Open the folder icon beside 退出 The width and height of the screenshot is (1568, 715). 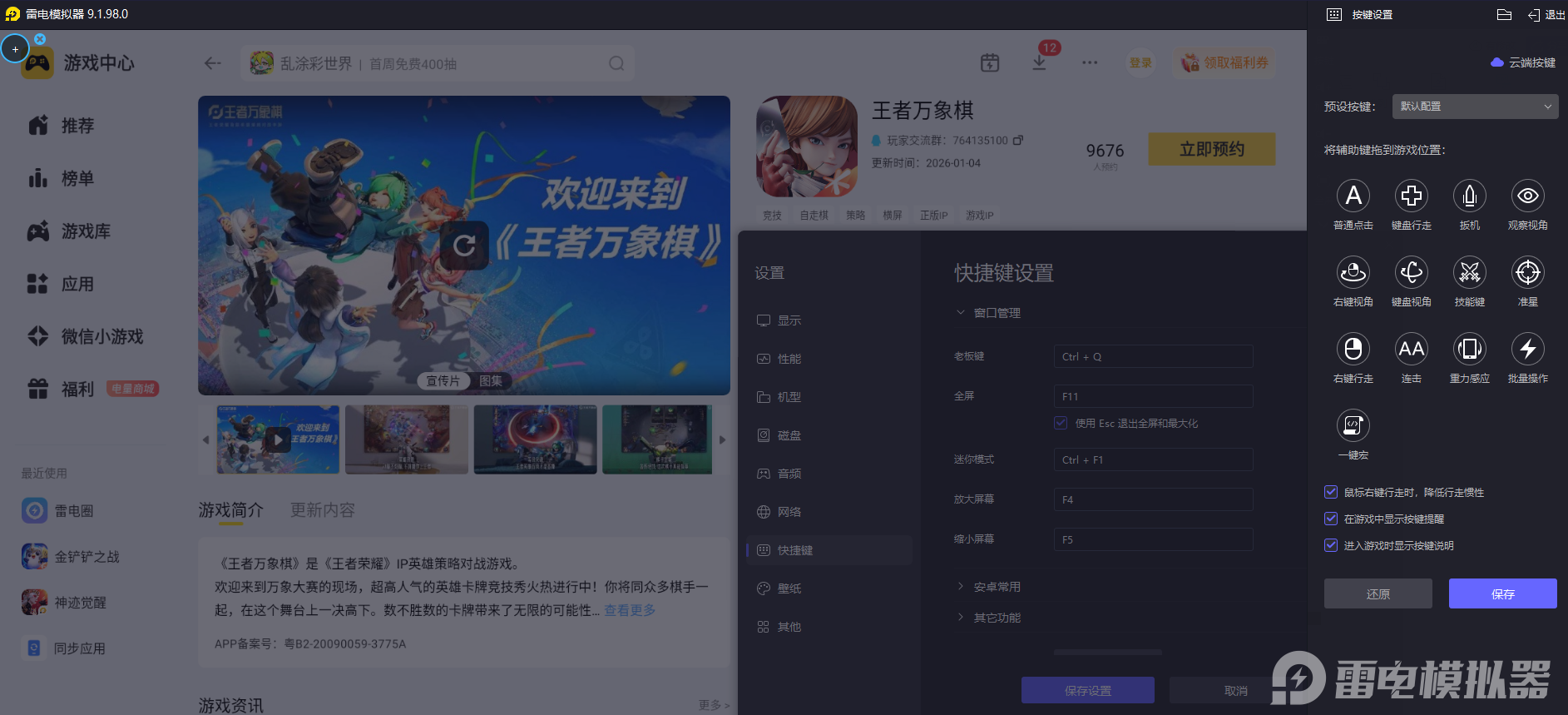(1504, 14)
